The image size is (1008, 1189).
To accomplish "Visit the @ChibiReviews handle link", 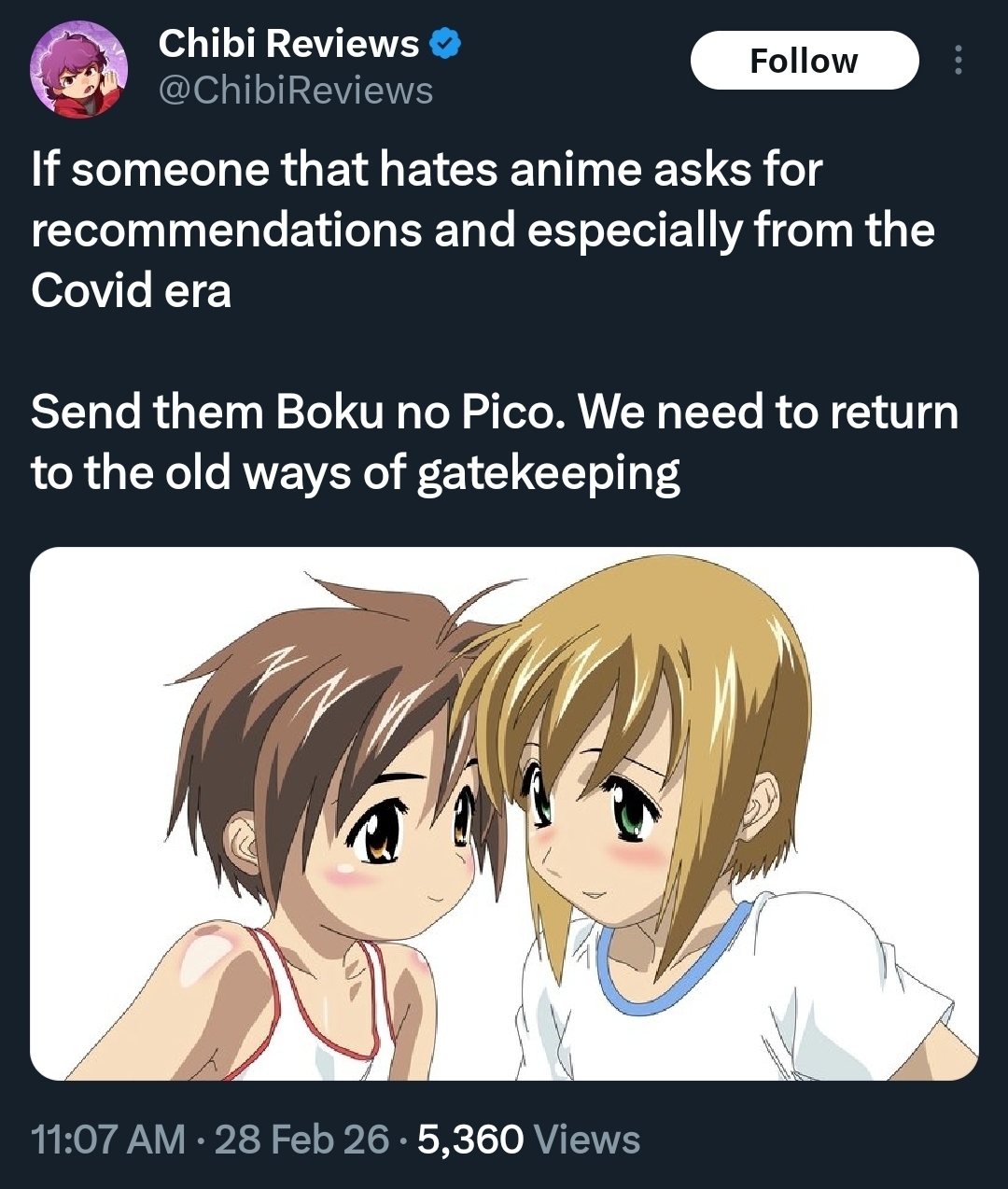I will [296, 91].
